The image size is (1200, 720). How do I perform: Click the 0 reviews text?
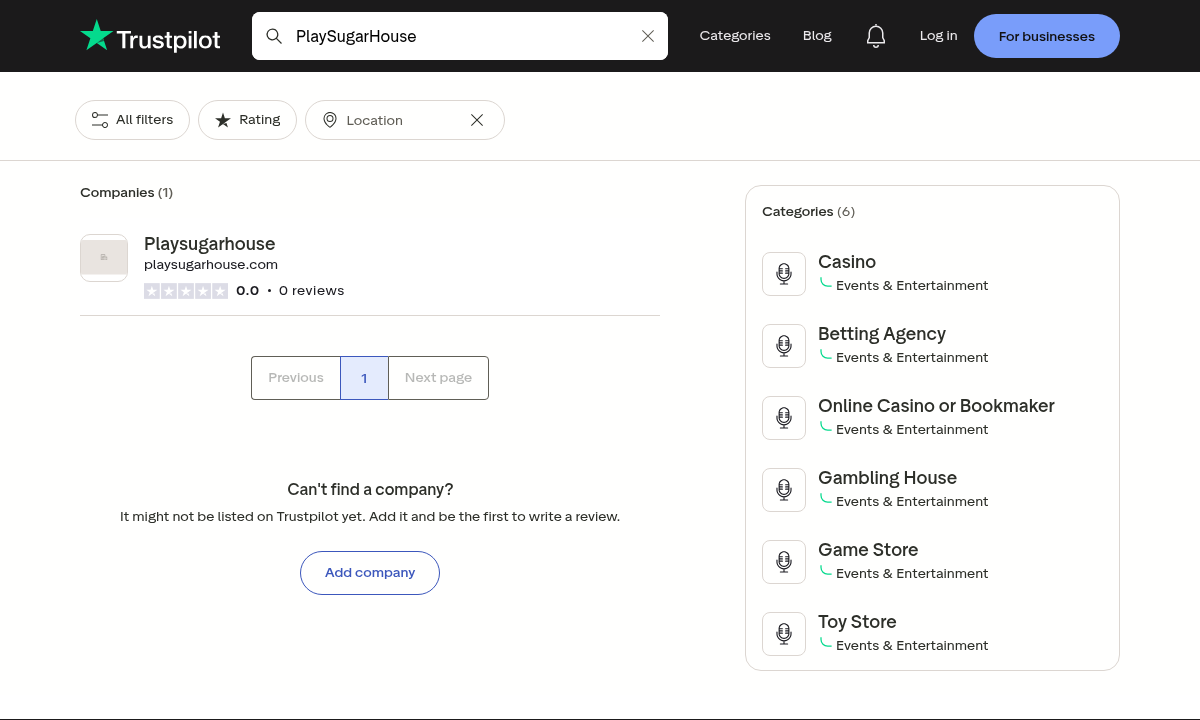(311, 291)
